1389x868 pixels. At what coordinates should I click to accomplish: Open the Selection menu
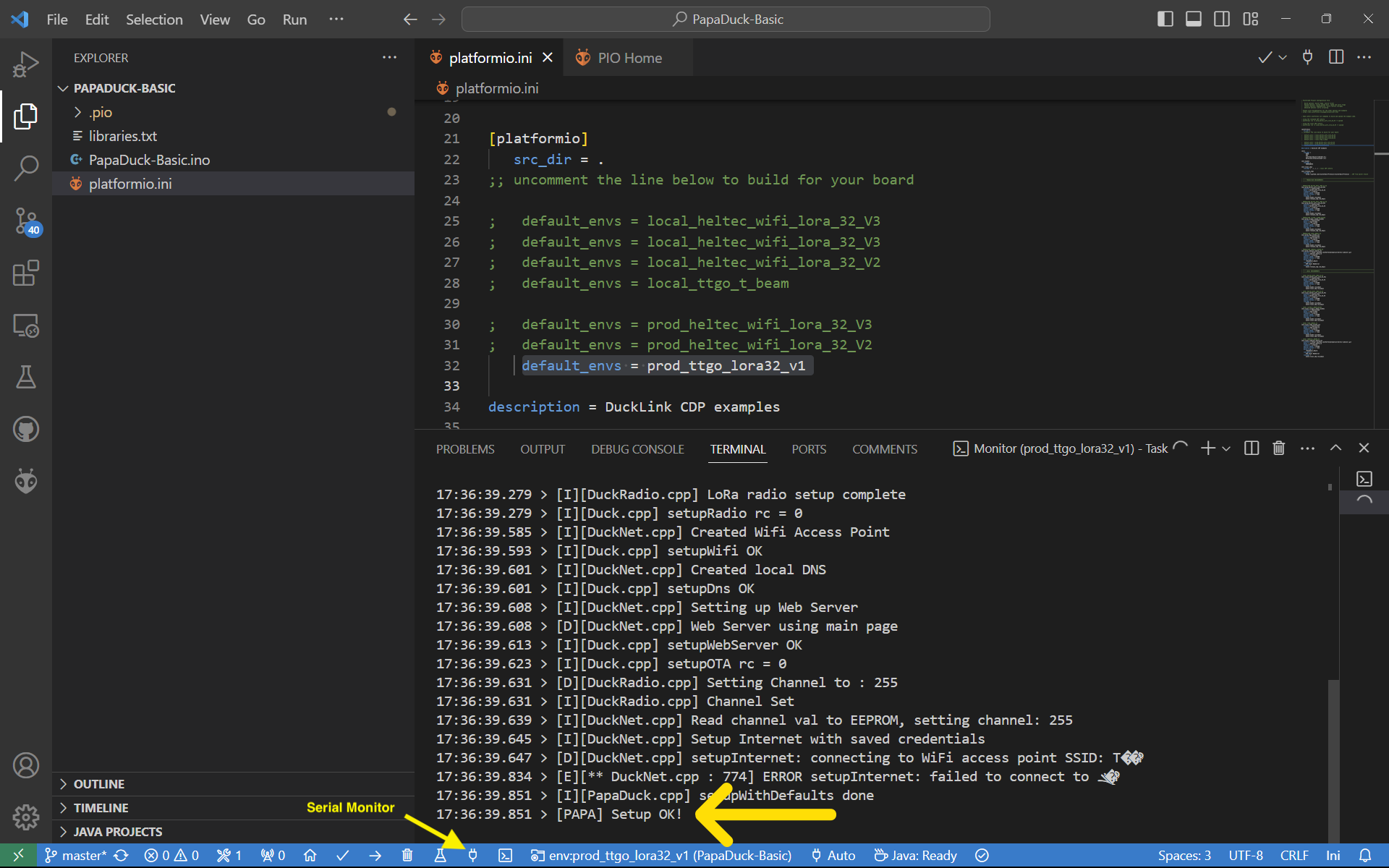coord(154,20)
